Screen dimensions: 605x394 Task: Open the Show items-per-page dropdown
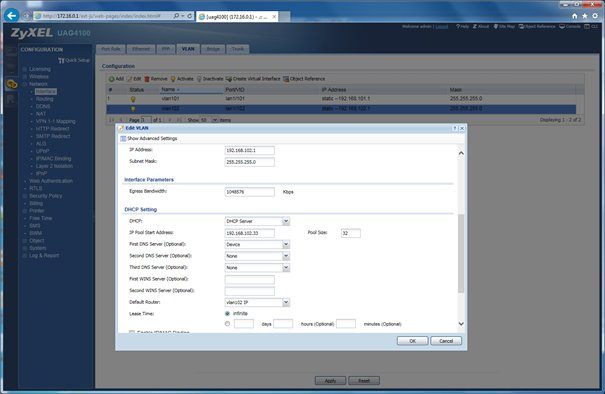pos(215,120)
